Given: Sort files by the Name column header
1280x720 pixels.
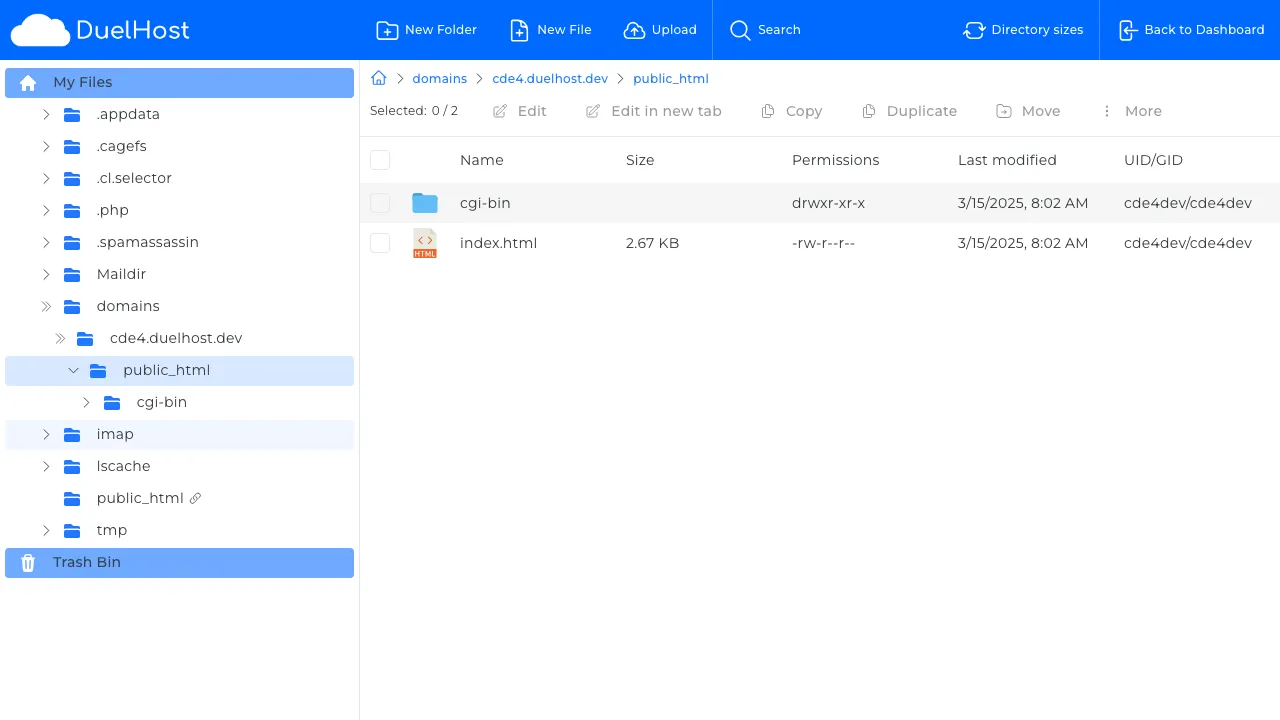Looking at the screenshot, I should coord(481,160).
